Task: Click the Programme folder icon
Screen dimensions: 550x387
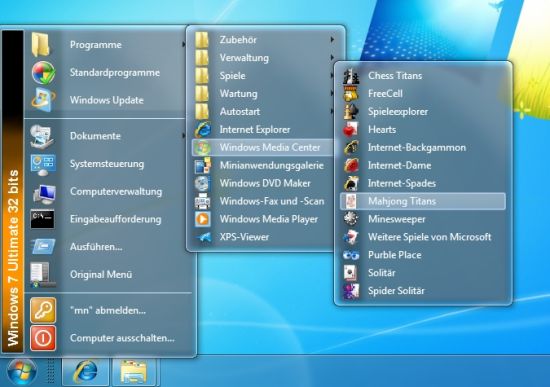Action: click(41, 45)
